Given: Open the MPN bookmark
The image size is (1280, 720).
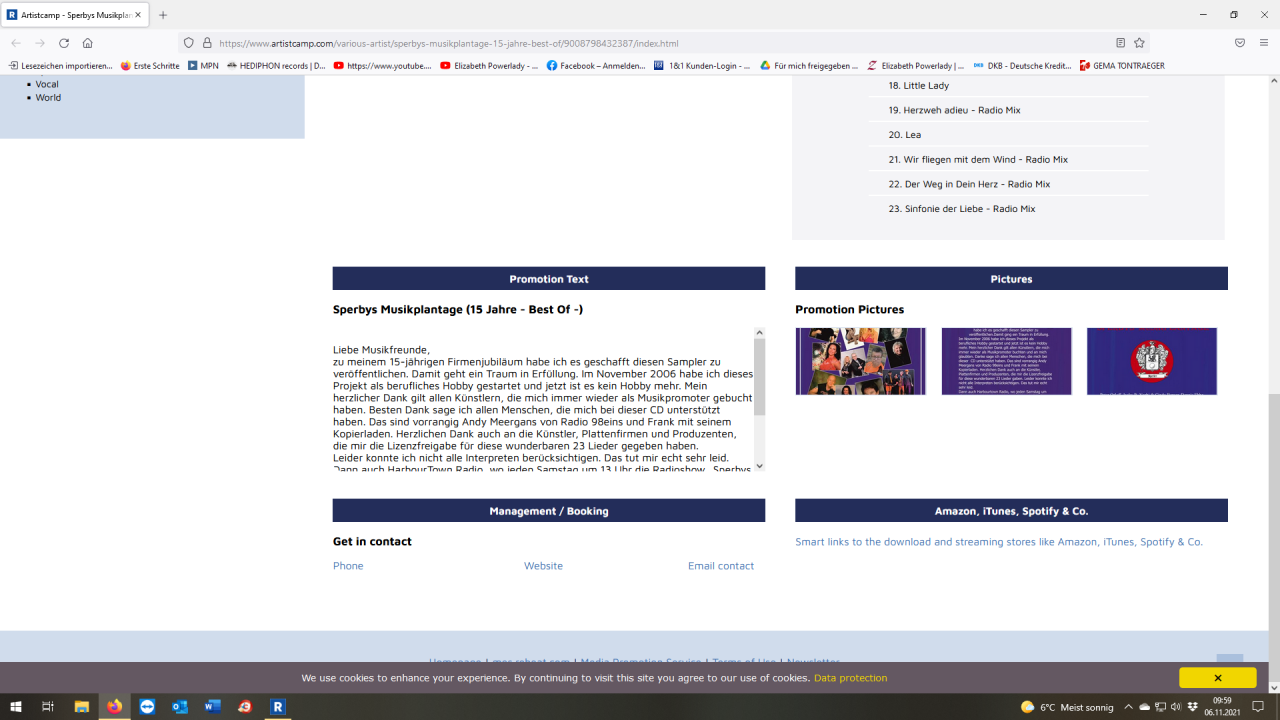Looking at the screenshot, I should (x=203, y=66).
